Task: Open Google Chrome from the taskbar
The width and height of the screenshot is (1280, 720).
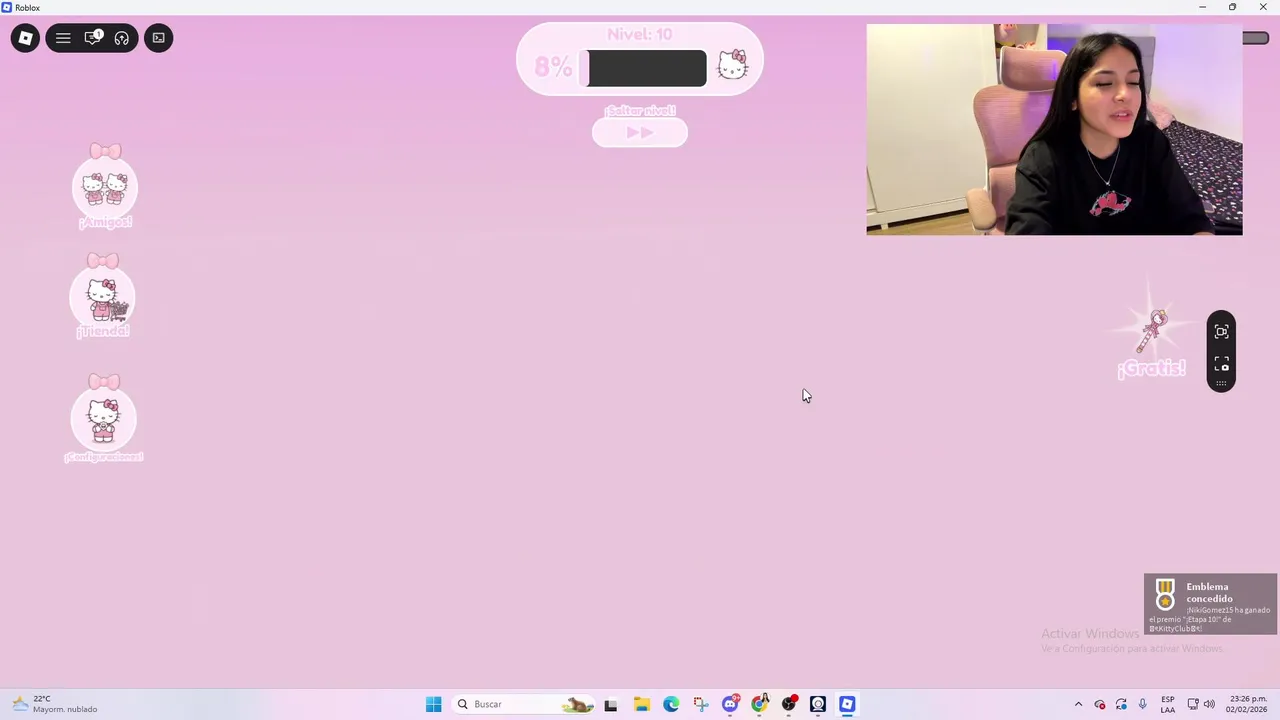Action: coord(759,704)
